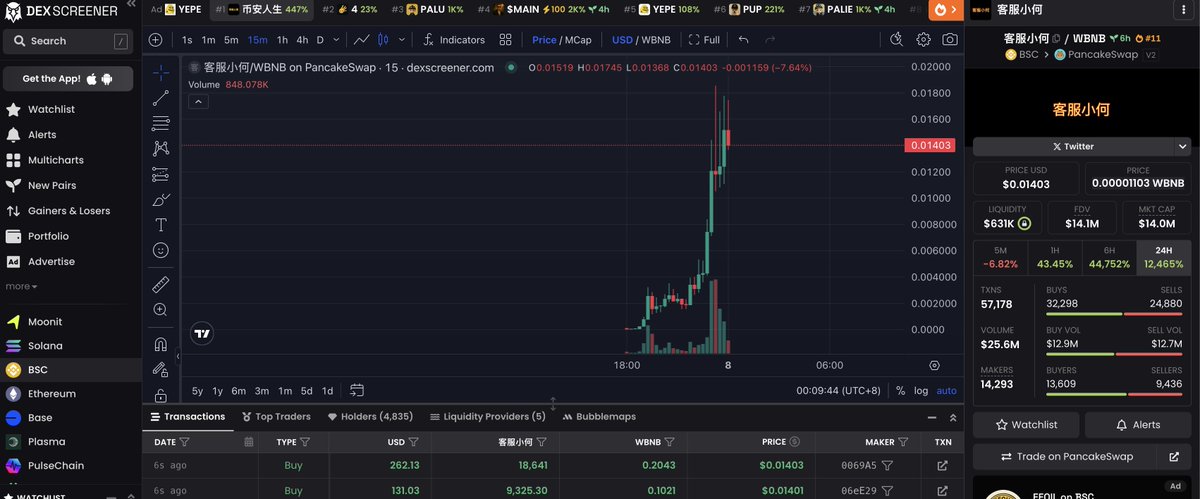Open the Indicators dialog
The height and width of the screenshot is (499, 1200).
(x=453, y=40)
